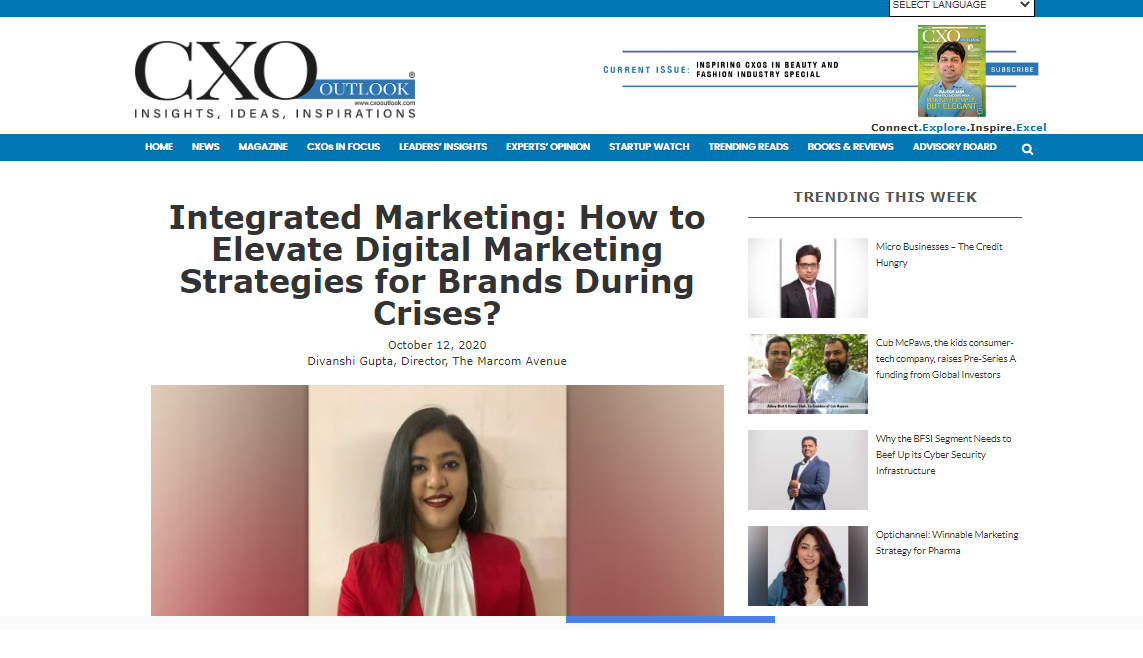Open Leaders' Insights section
This screenshot has height=658, width=1143.
(x=443, y=147)
